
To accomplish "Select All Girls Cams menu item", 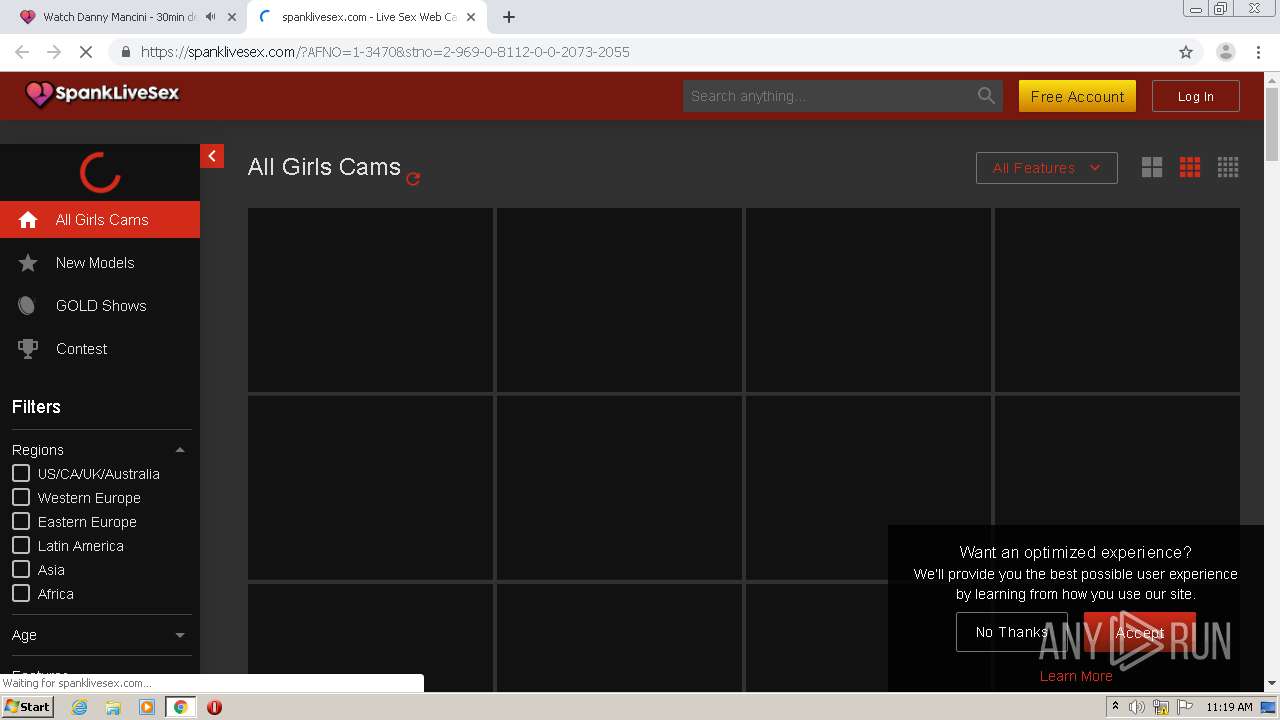I will (100, 220).
